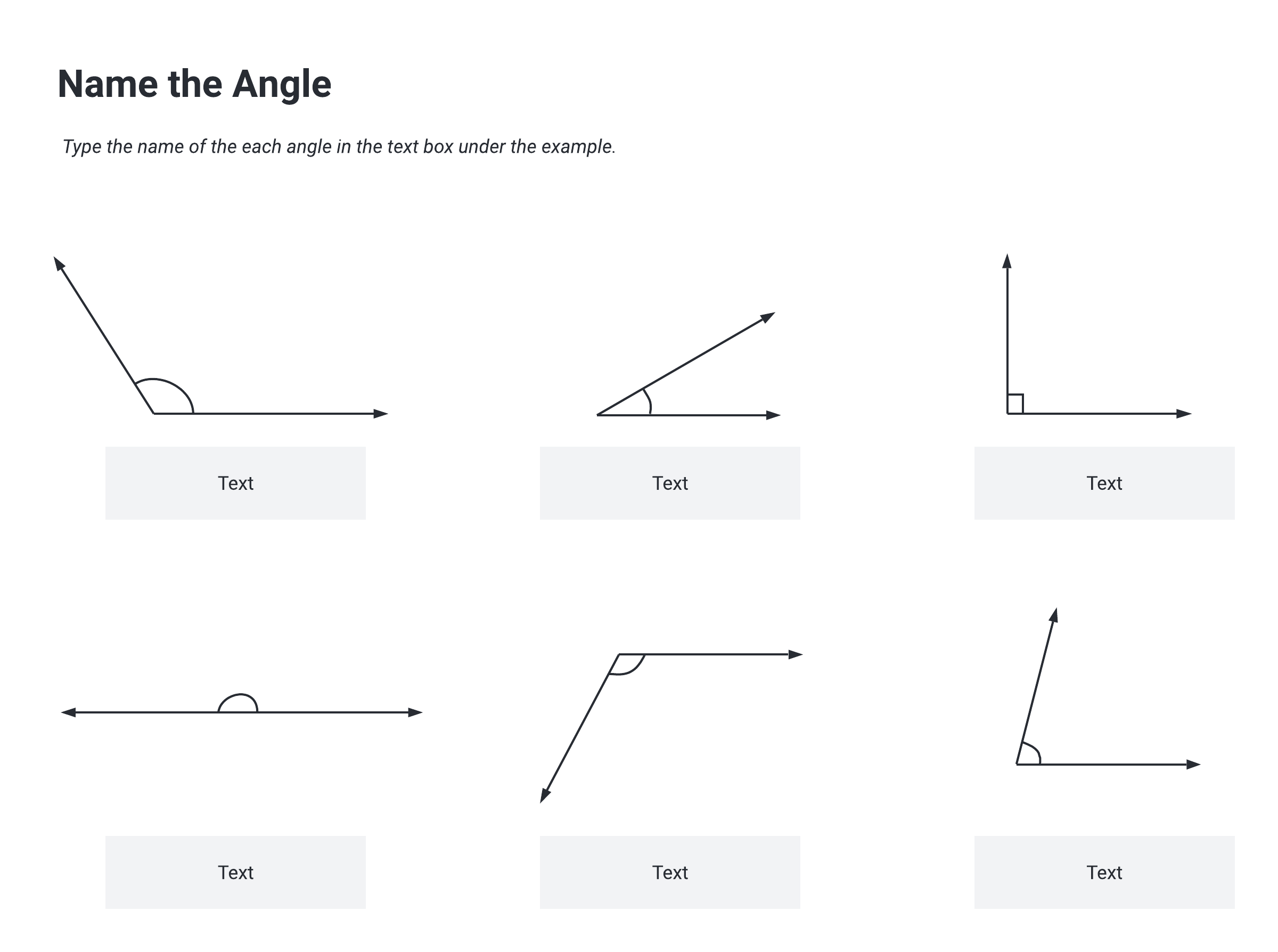Click the text box under the right angle

click(x=1104, y=483)
